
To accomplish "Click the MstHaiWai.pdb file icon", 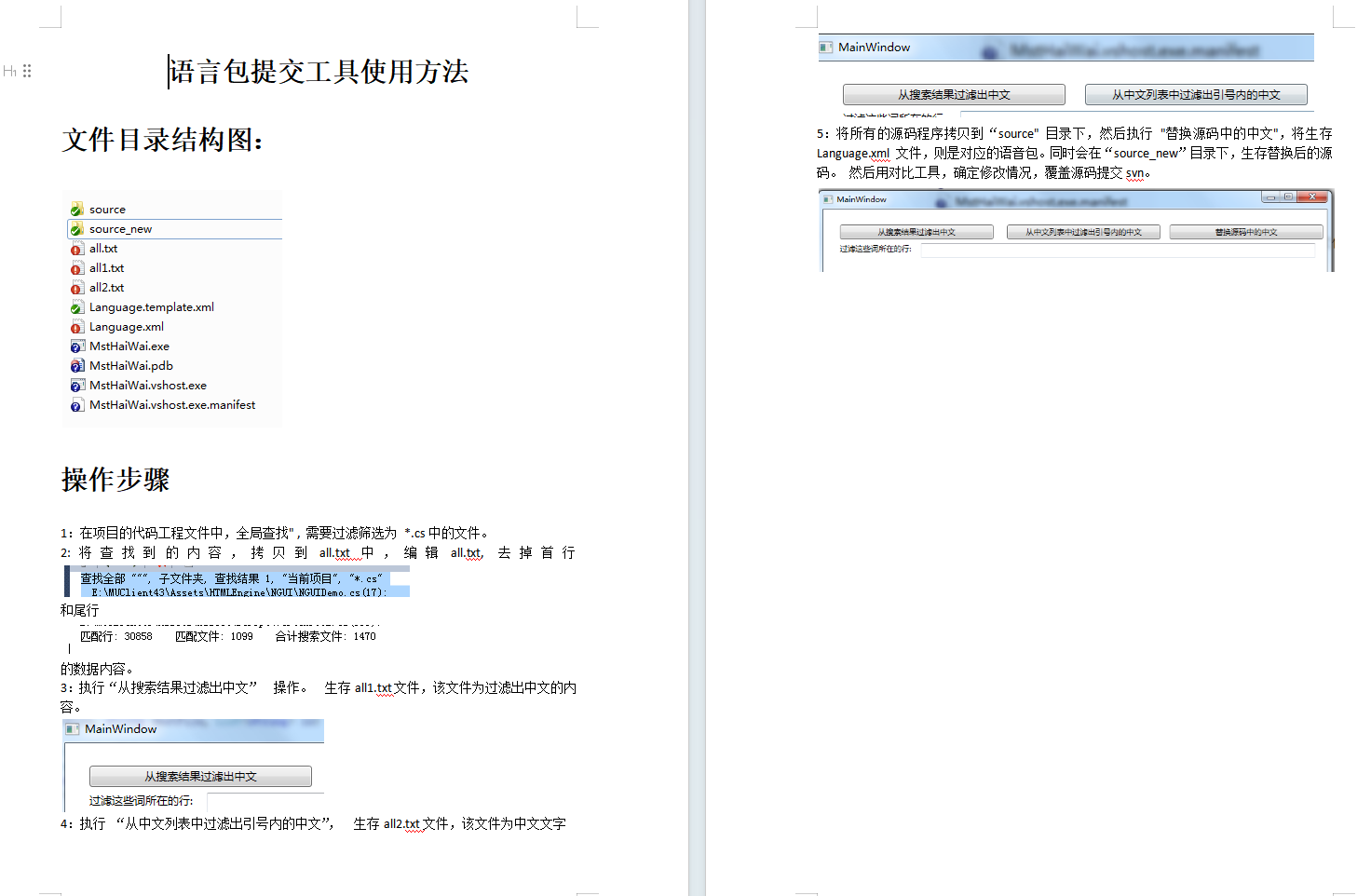I will [77, 366].
